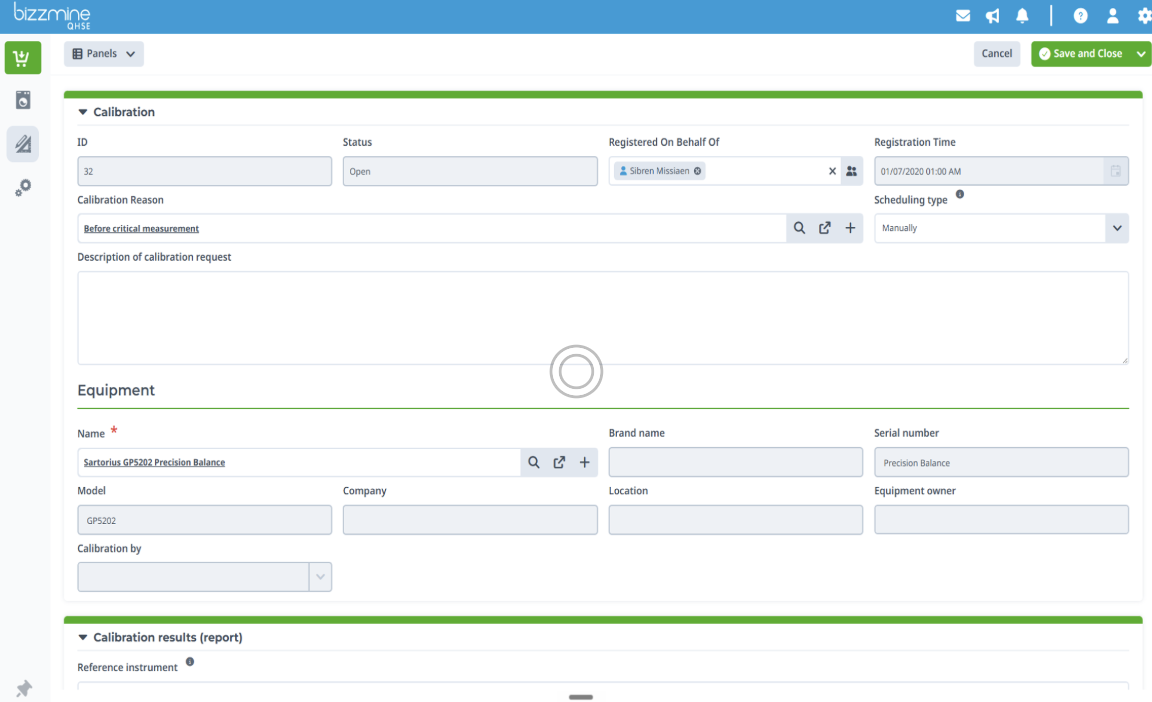Click the Cancel button
Image resolution: width=1152 pixels, height=702 pixels.
[x=997, y=54]
